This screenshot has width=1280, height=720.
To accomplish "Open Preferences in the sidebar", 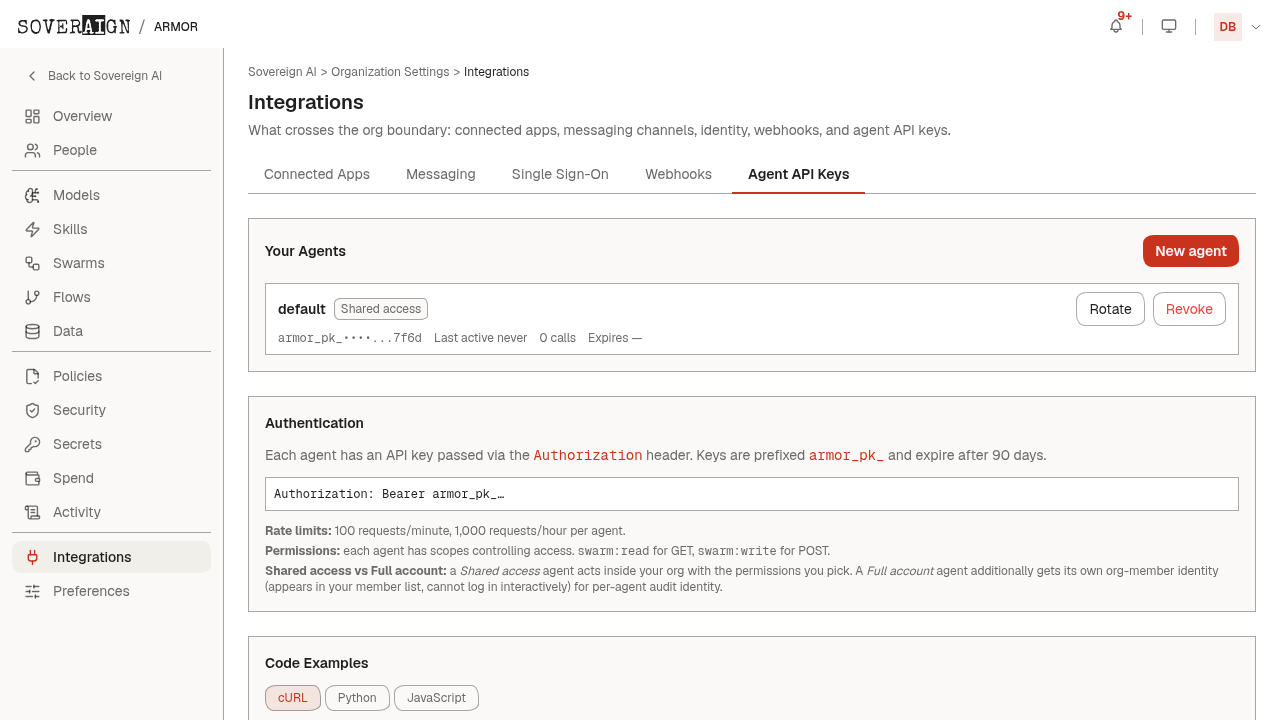I will tap(111, 591).
